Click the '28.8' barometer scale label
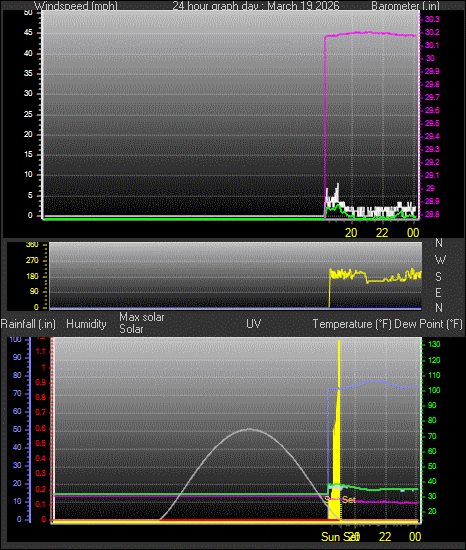 click(x=432, y=214)
